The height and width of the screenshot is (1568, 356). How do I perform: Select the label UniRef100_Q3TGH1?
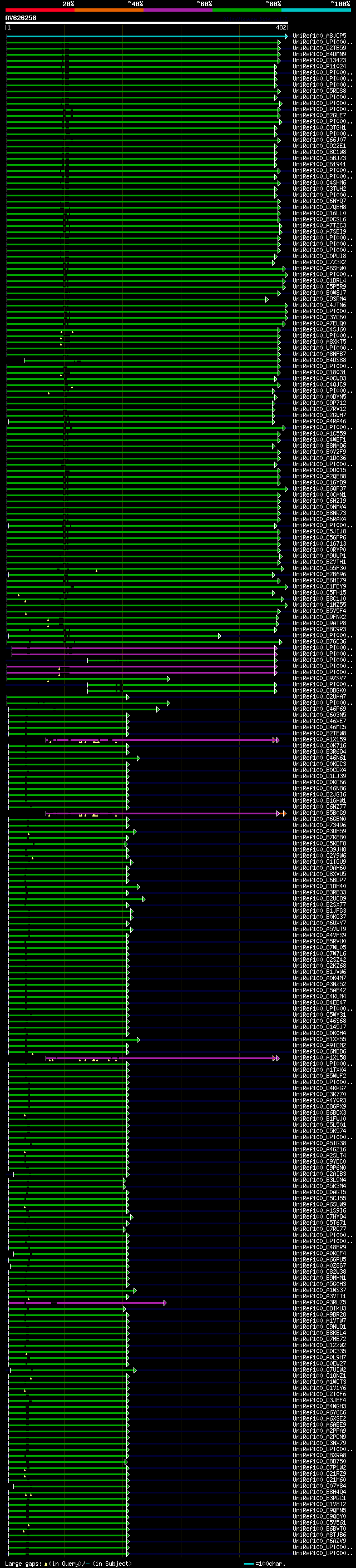click(x=319, y=128)
